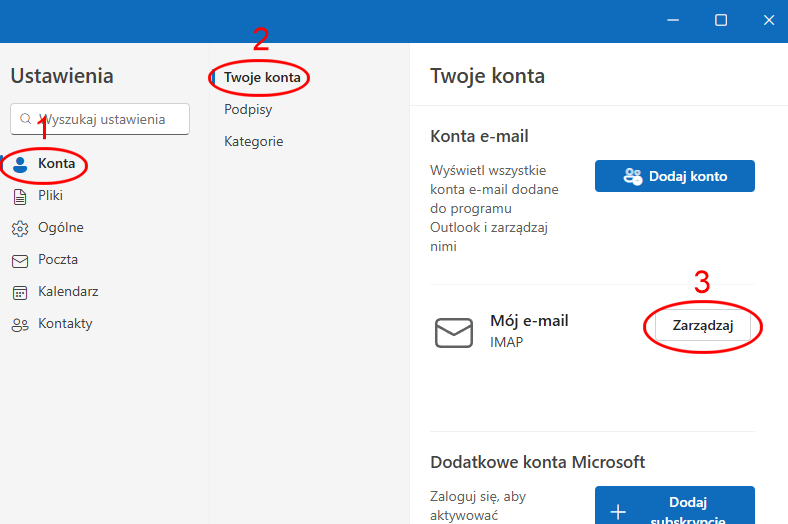
Task: Minimize the settings window
Action: 673,20
